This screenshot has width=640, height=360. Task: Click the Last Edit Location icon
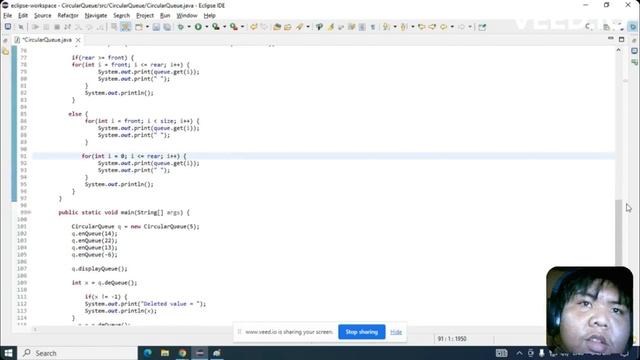pos(422,27)
